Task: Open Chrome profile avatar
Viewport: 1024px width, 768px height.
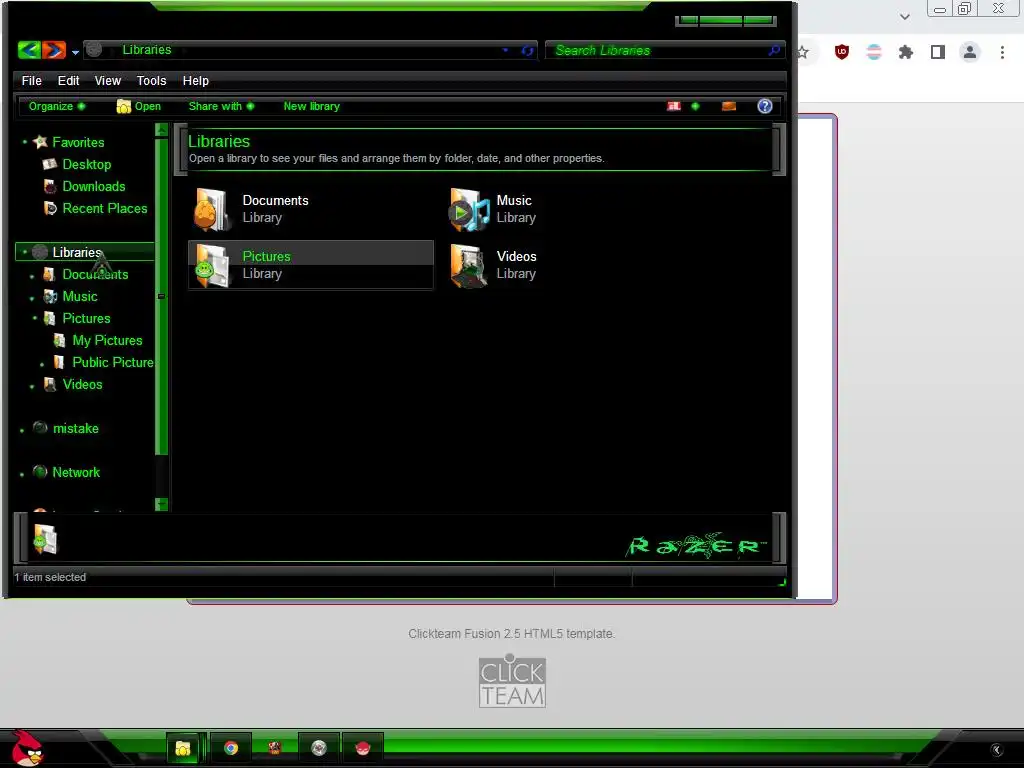Action: click(970, 52)
